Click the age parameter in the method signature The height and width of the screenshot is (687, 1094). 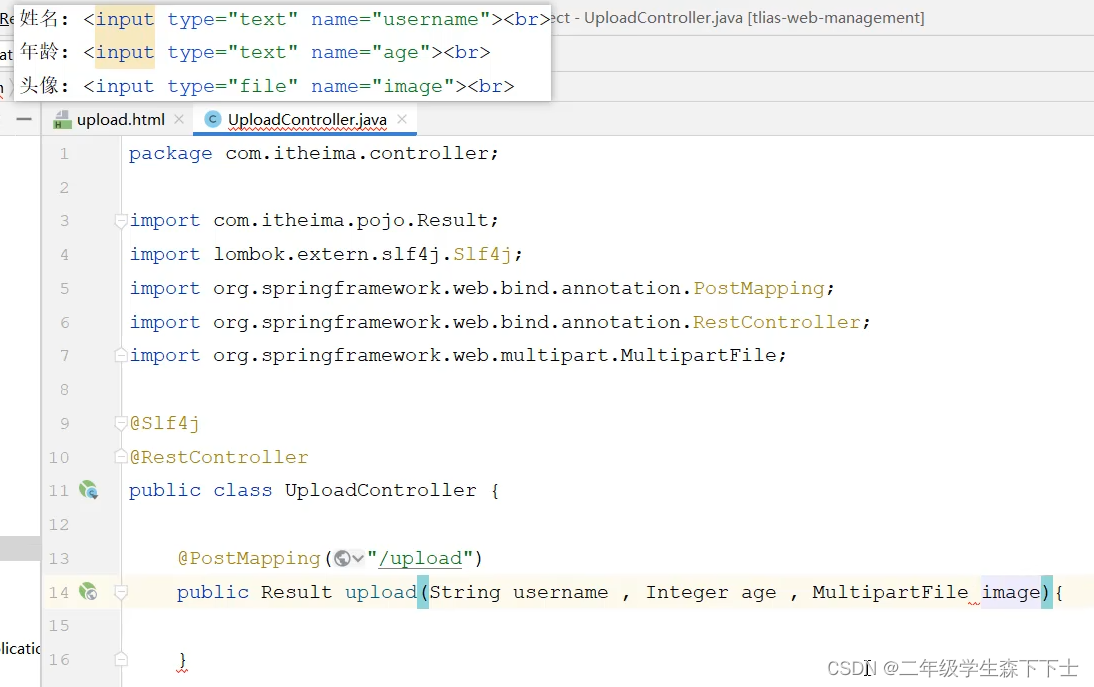(x=758, y=593)
